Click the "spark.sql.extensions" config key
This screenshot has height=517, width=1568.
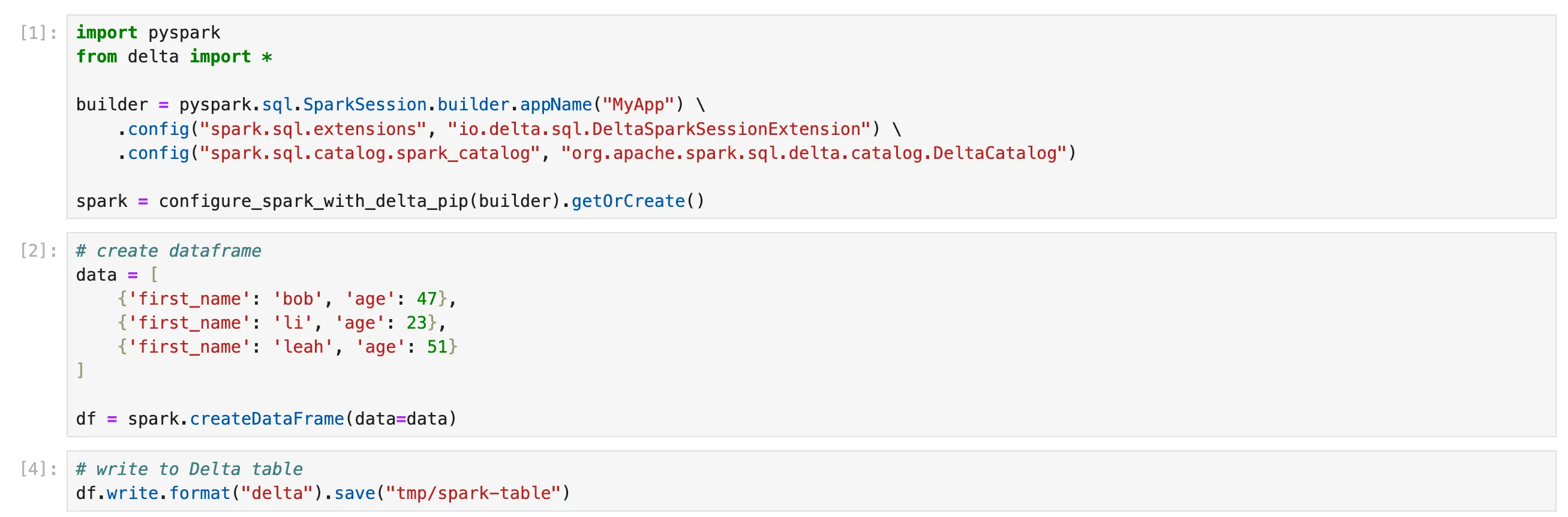[x=313, y=129]
